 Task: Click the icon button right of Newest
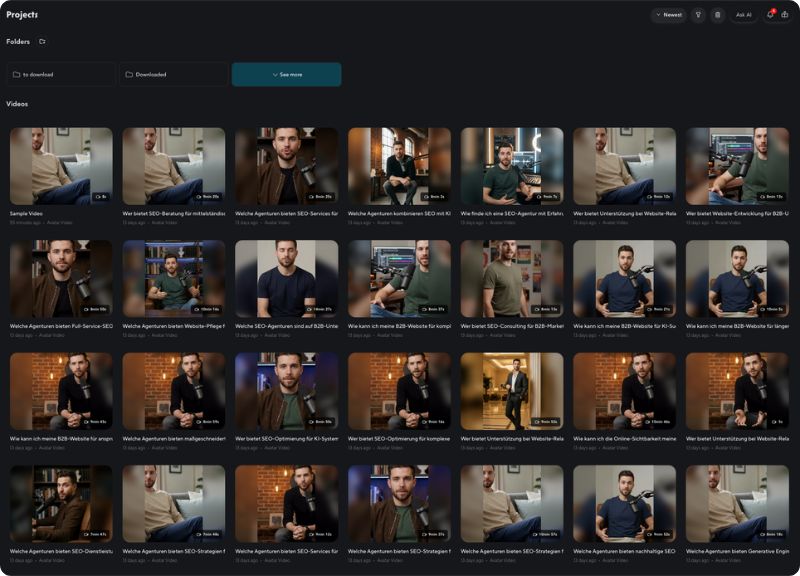click(699, 15)
